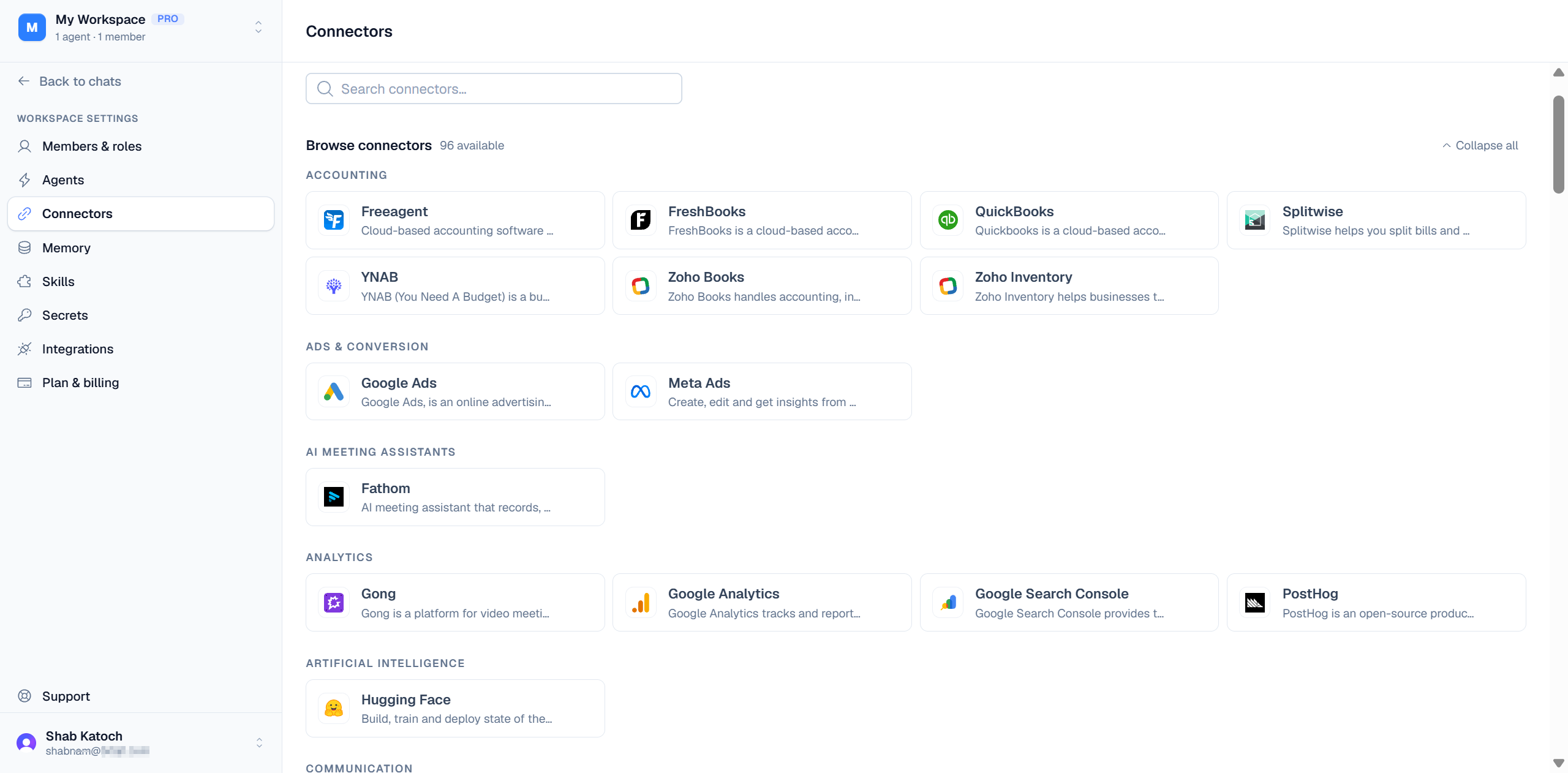Screen dimensions: 1568x773
Task: Open the PostHog logo icon
Action: 1255,603
